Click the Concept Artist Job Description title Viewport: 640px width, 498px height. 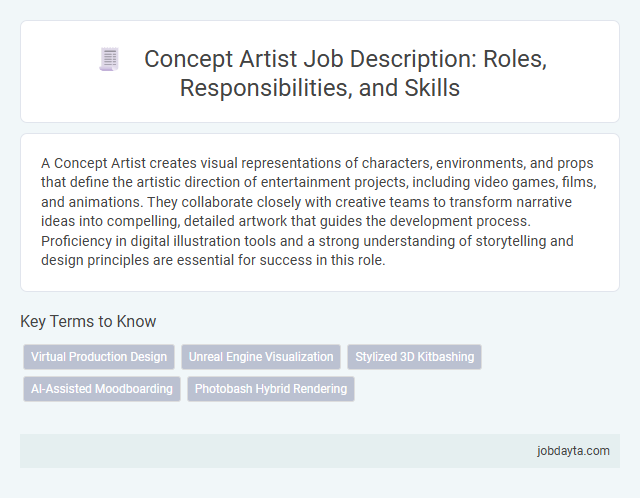tap(345, 73)
